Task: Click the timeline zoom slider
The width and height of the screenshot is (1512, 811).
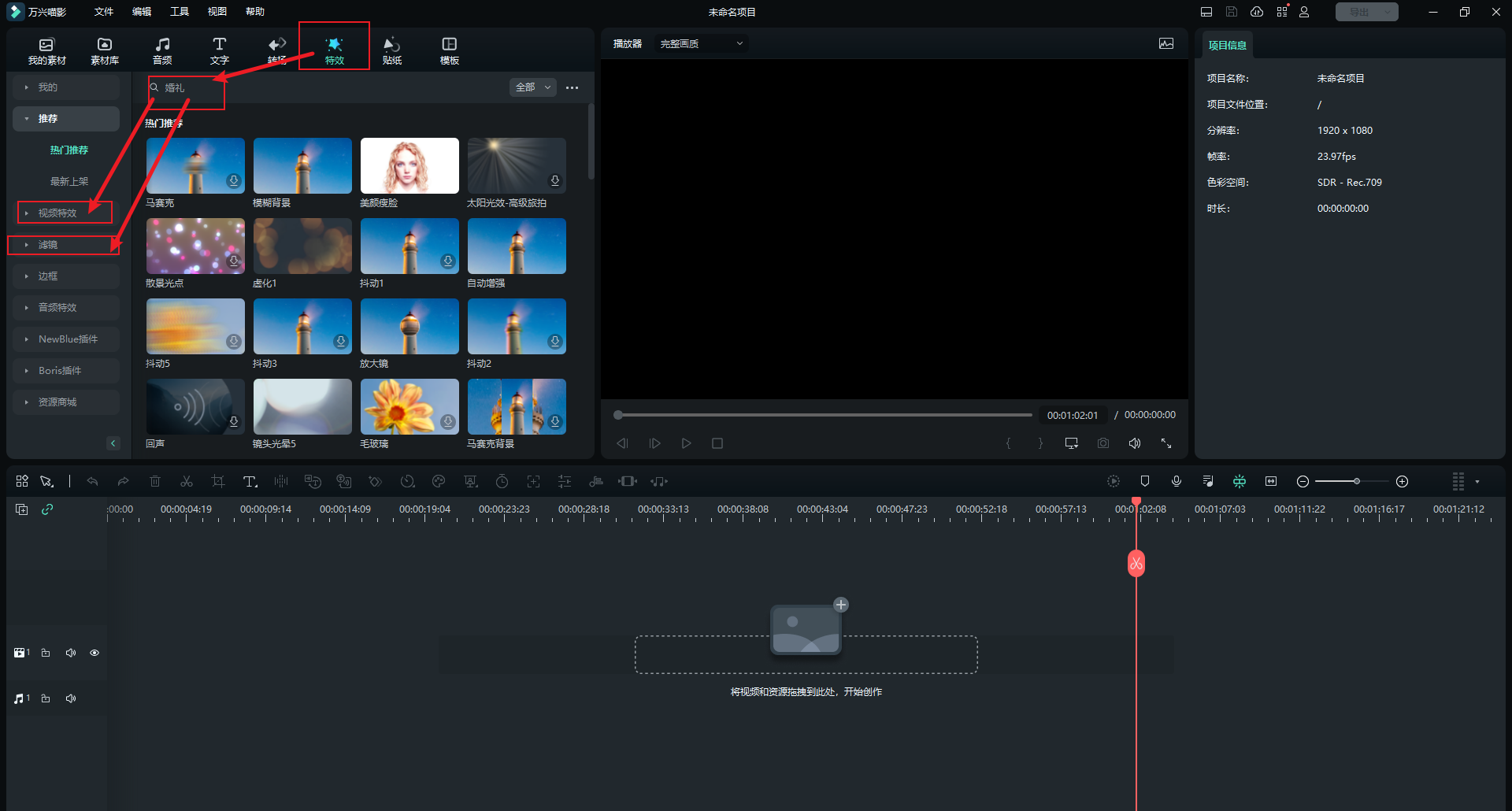Action: click(x=1356, y=481)
